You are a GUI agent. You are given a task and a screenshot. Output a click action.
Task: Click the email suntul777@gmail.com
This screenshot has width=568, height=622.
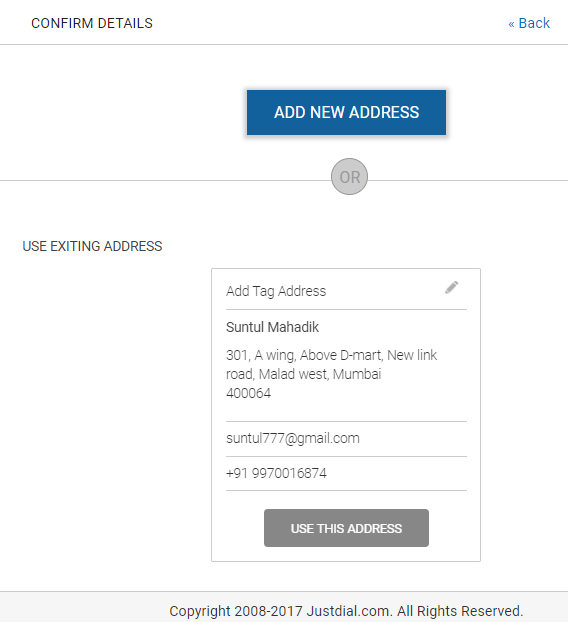[293, 438]
